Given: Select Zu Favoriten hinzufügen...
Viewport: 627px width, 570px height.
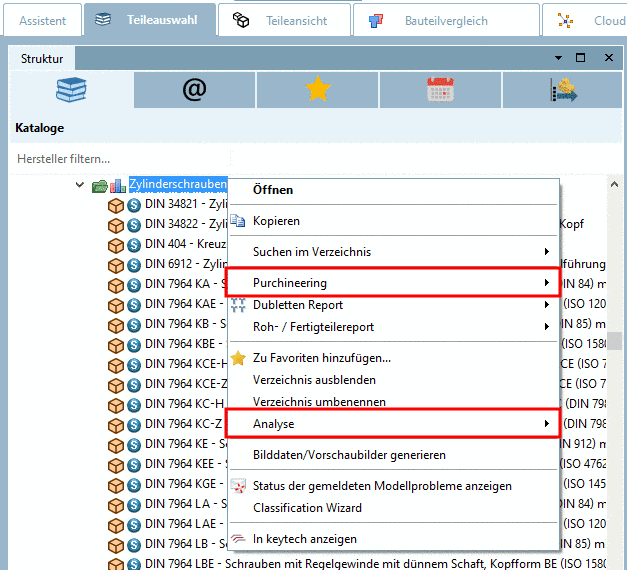Looking at the screenshot, I should tap(393, 358).
